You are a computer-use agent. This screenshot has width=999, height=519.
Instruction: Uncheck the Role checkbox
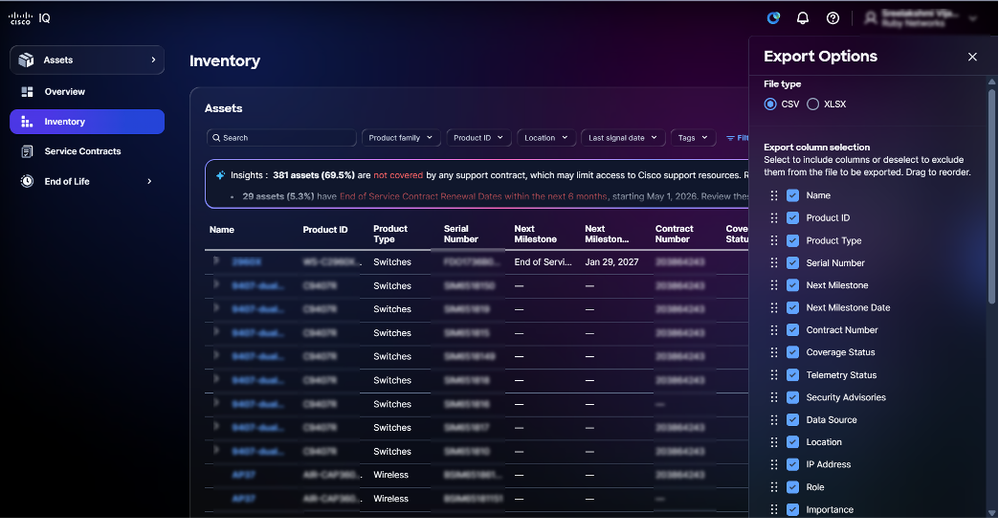pos(793,487)
